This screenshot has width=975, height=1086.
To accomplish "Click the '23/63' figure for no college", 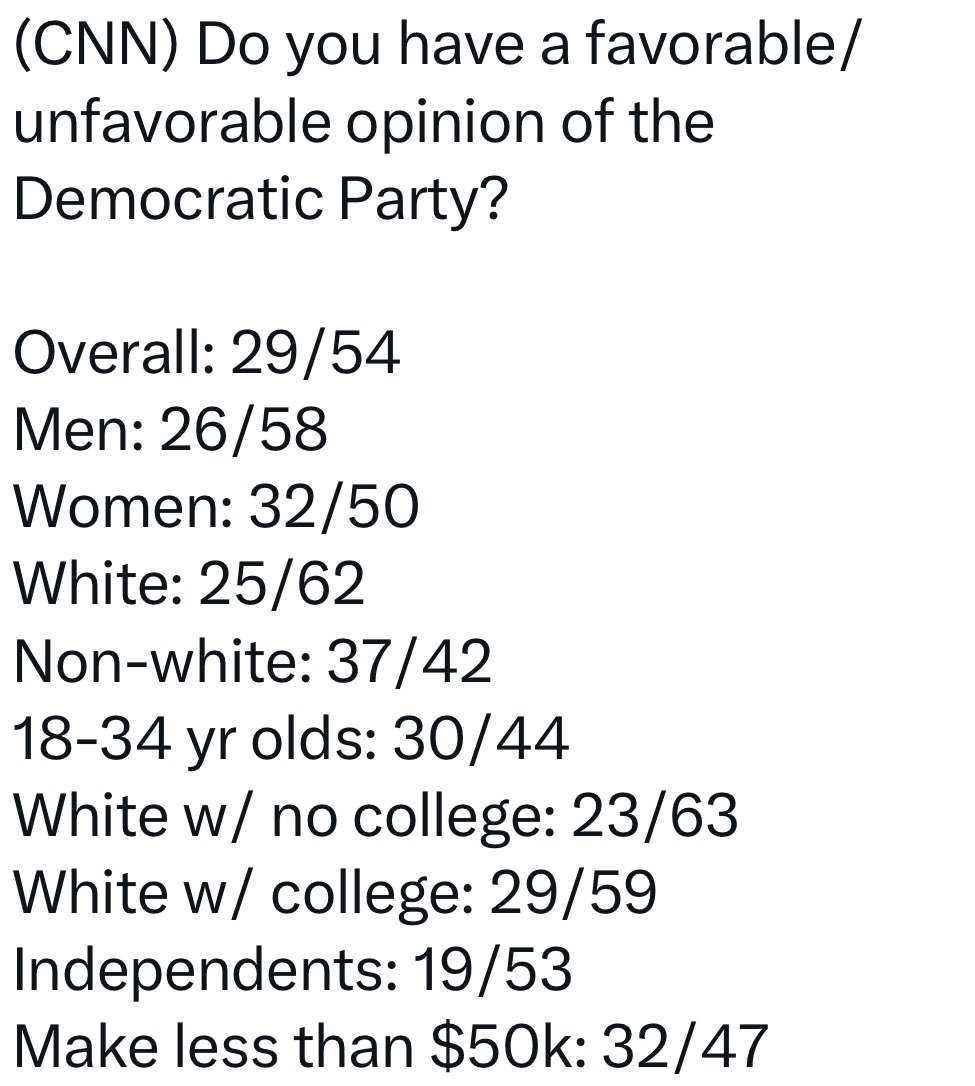I will (x=654, y=816).
